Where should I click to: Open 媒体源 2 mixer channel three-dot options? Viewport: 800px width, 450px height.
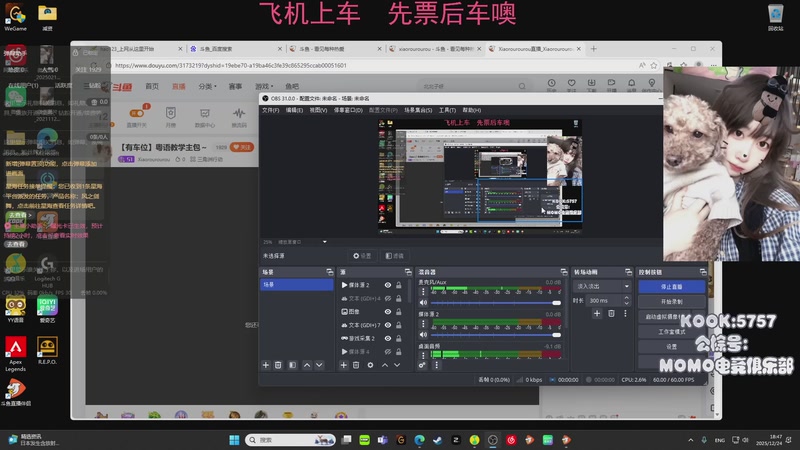[422, 324]
